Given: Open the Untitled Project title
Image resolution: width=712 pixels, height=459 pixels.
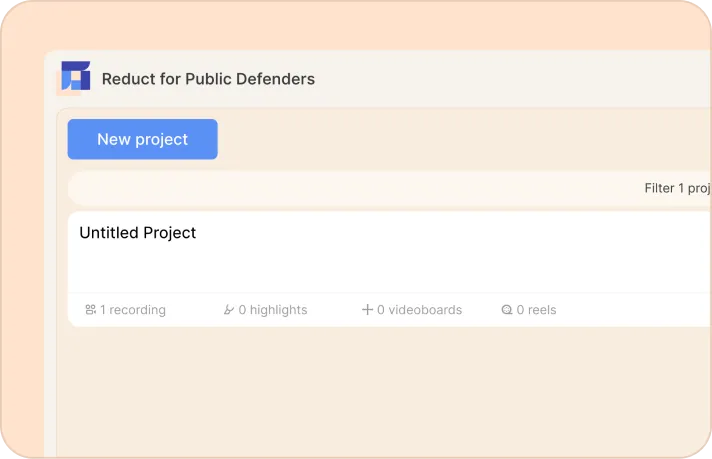Looking at the screenshot, I should tap(138, 233).
